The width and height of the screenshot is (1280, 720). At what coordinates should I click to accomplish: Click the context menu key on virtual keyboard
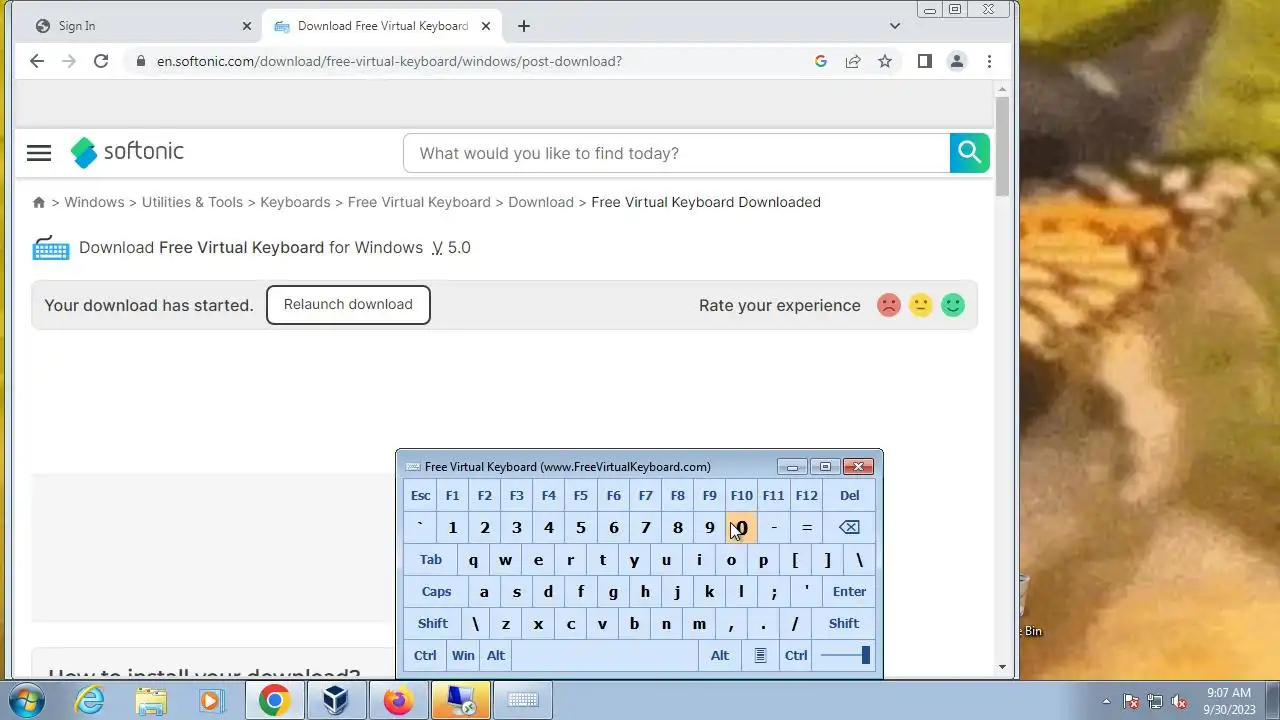(760, 656)
